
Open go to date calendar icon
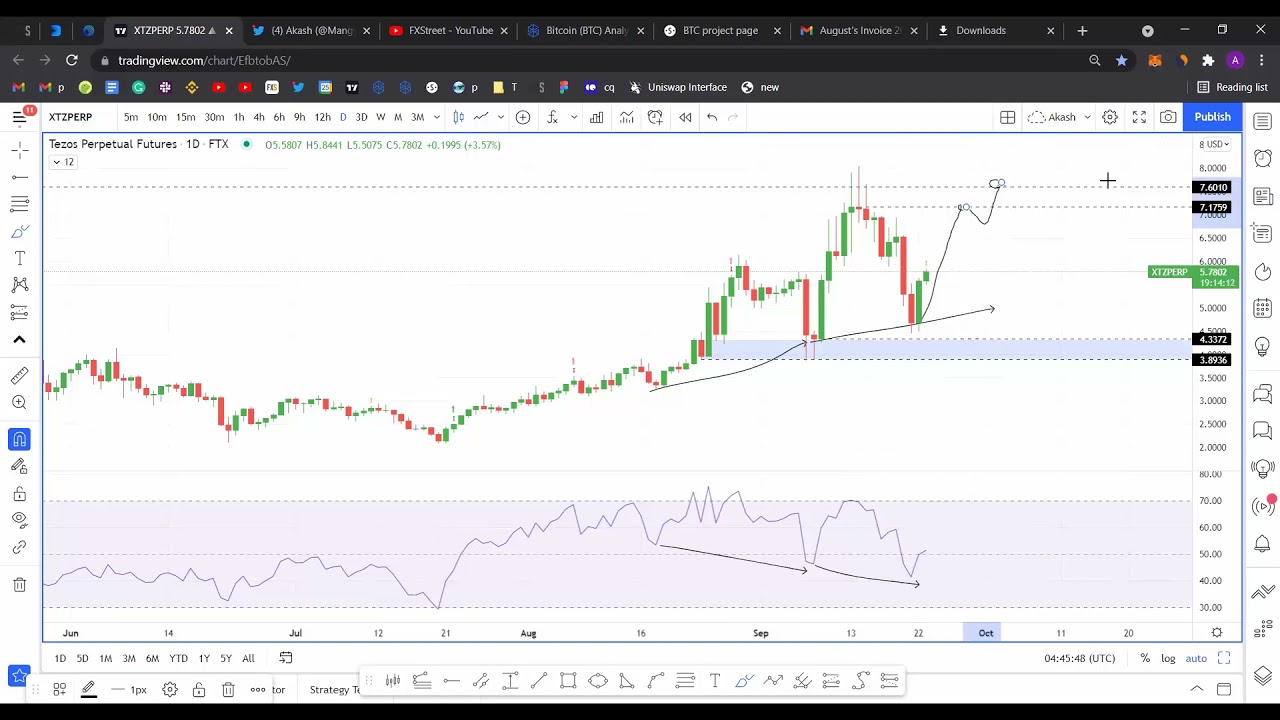[286, 658]
